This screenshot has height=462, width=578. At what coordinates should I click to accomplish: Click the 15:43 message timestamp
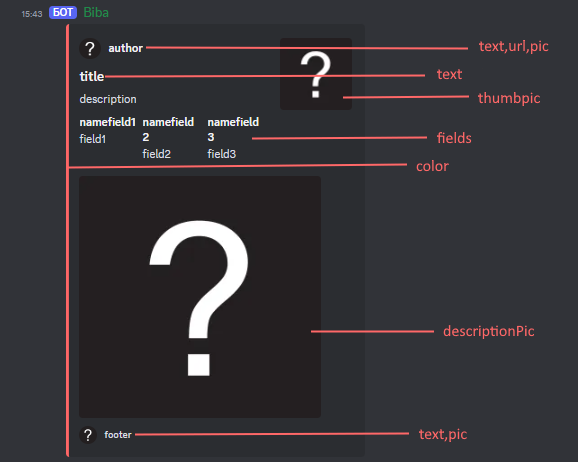tap(32, 14)
